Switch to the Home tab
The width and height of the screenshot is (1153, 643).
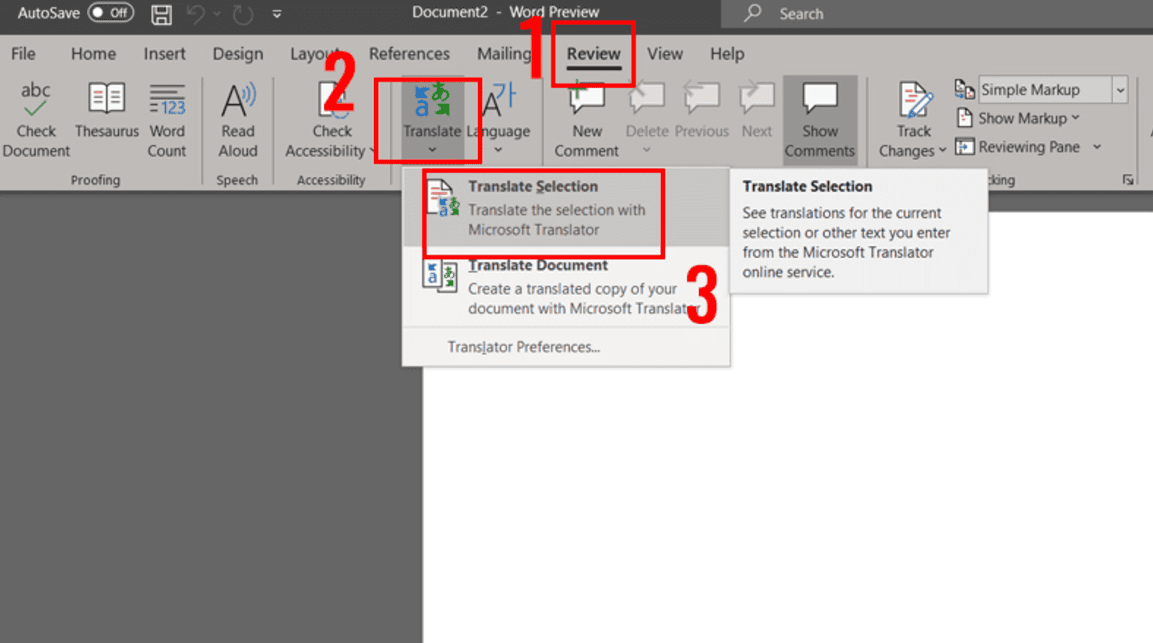(93, 54)
